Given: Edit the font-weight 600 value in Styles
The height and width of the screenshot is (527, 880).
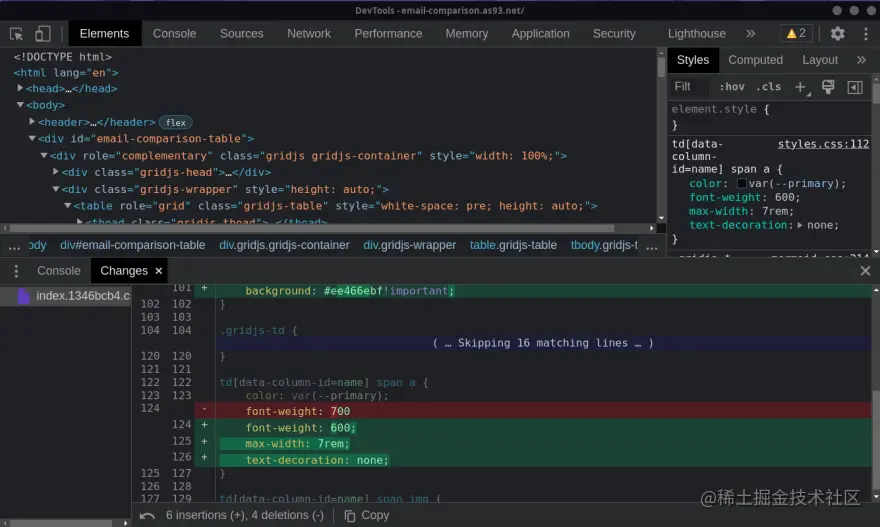Looking at the screenshot, I should click(785, 197).
